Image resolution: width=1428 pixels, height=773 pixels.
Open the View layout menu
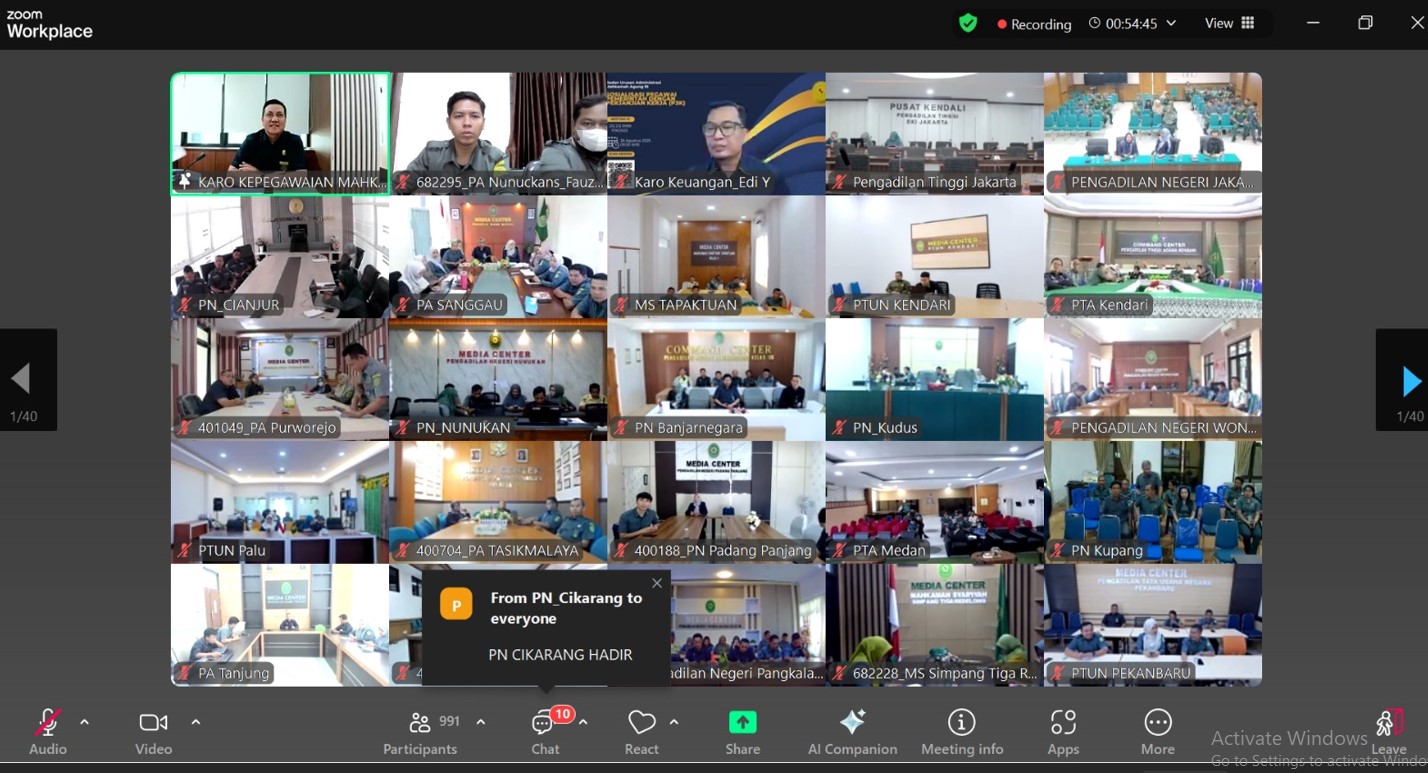coord(1229,23)
